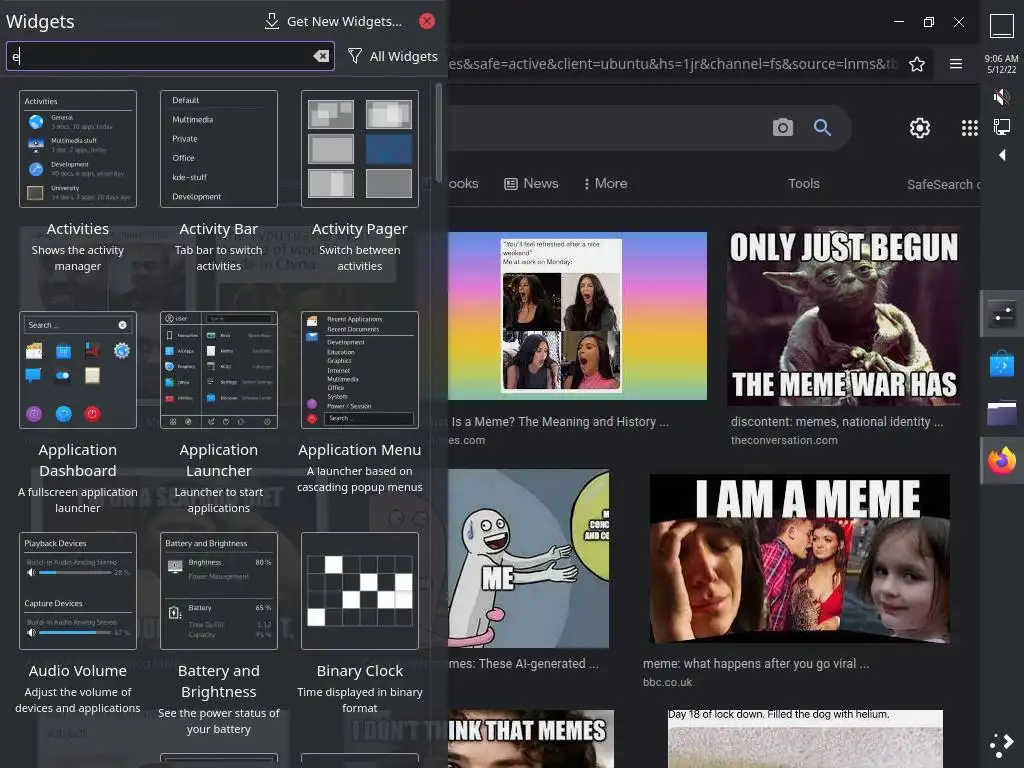
Task: Switch to the News tab
Action: tap(531, 184)
